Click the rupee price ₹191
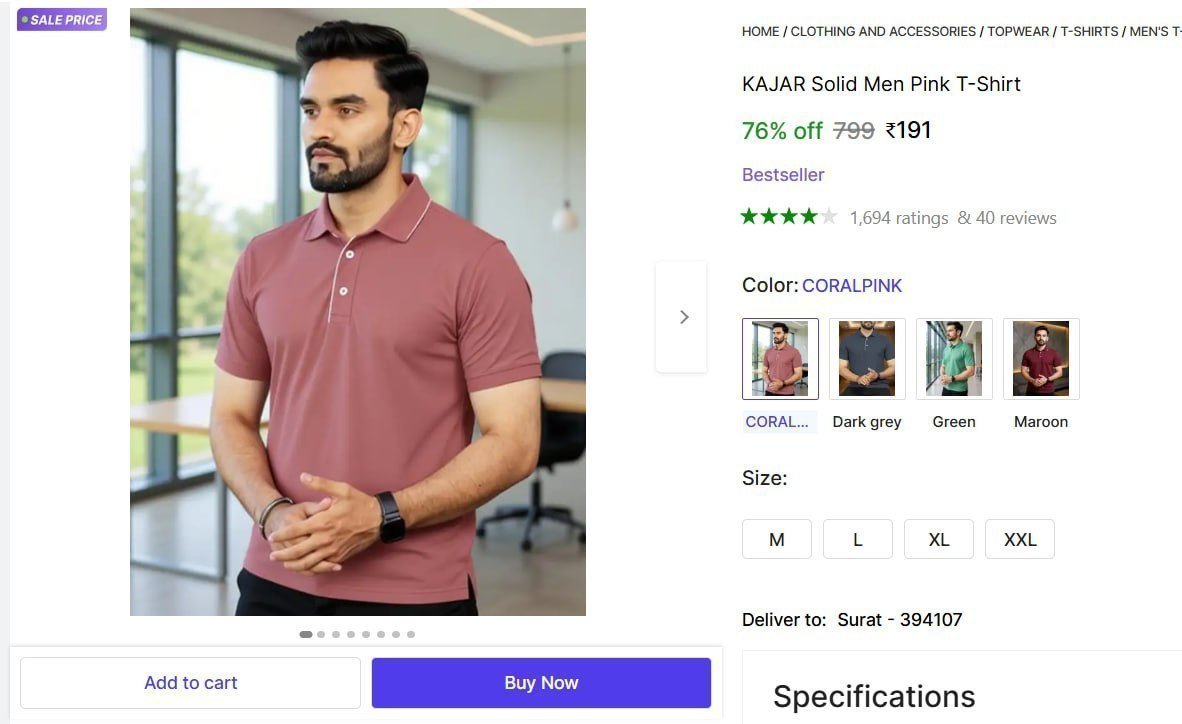 coord(909,130)
